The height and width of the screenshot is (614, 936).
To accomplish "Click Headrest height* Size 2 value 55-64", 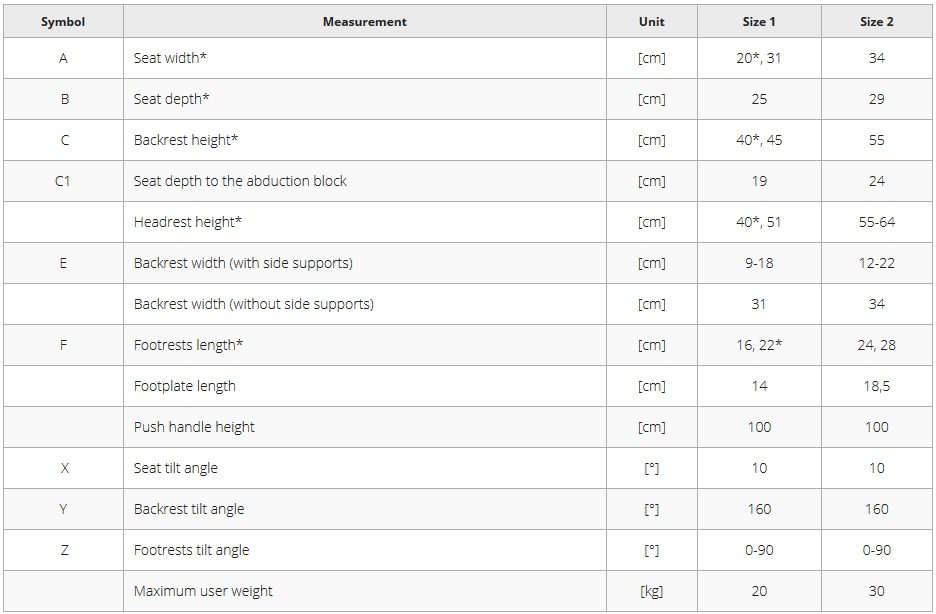I will (x=877, y=222).
